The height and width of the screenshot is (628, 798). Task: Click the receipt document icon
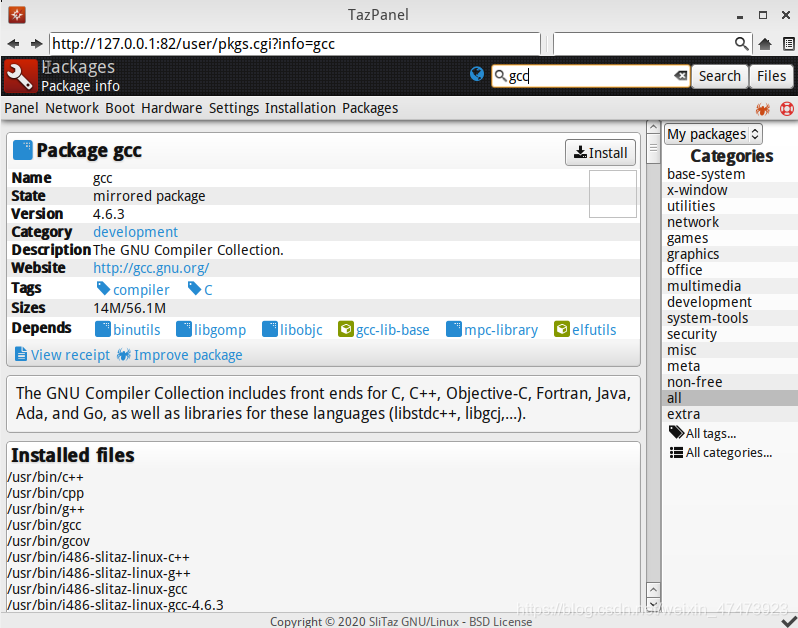(21, 354)
